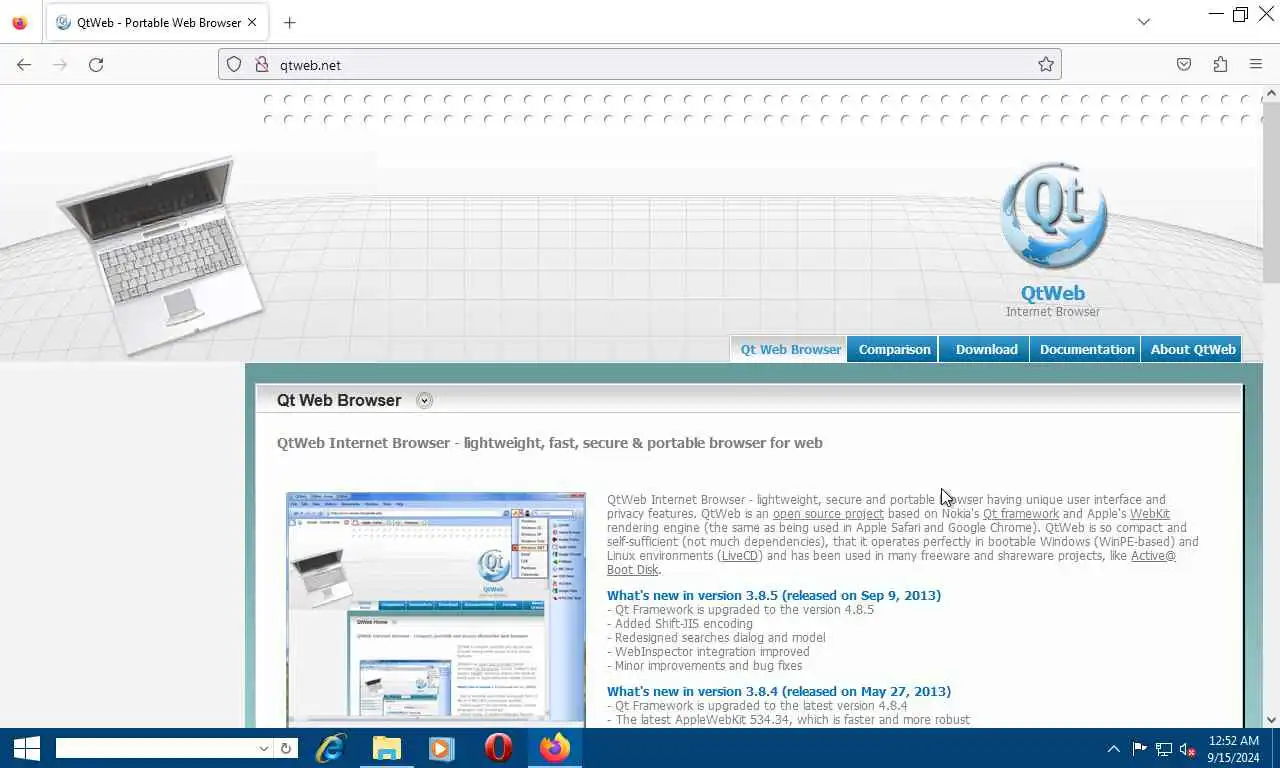
Task: Bookmark this page with the star
Action: pos(1046,64)
